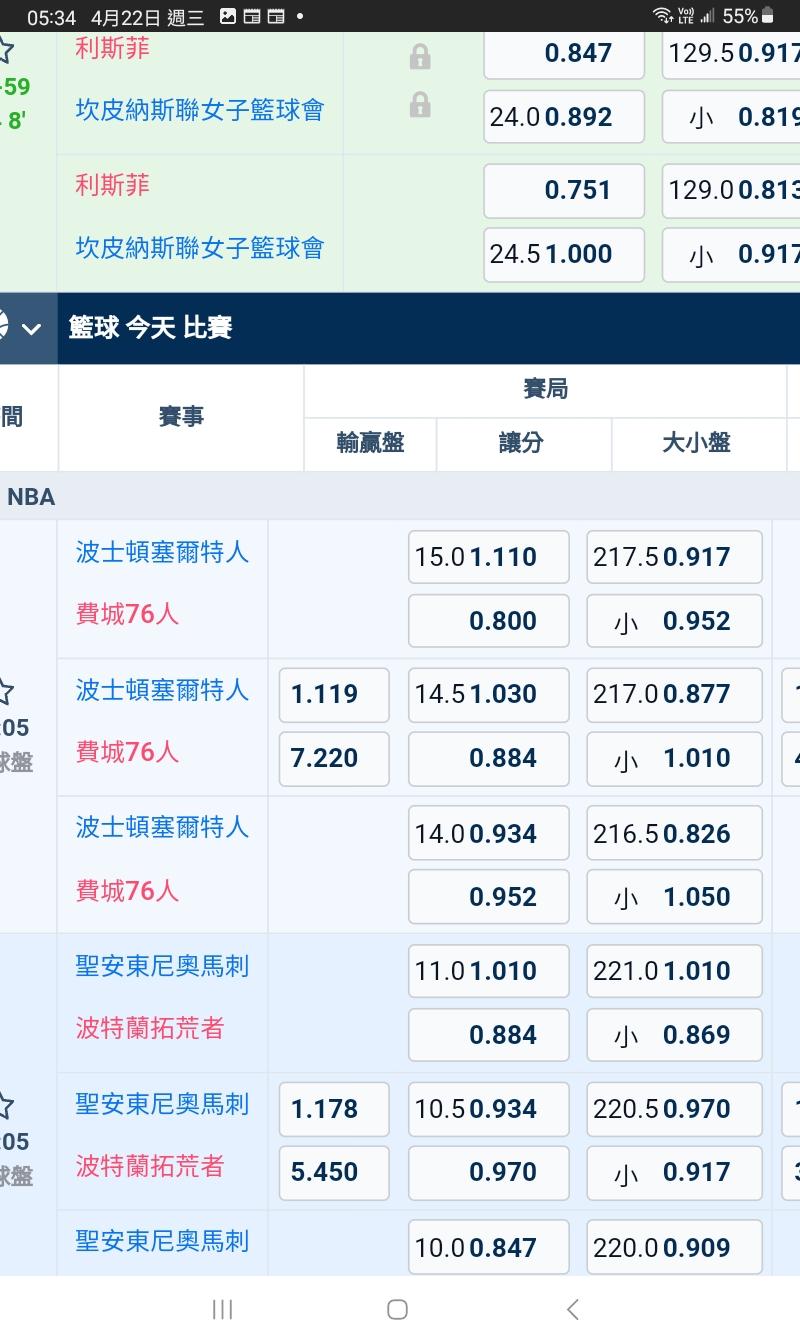
Task: Select Spurs handicap 10.5 at 0.934
Action: [x=489, y=1109]
